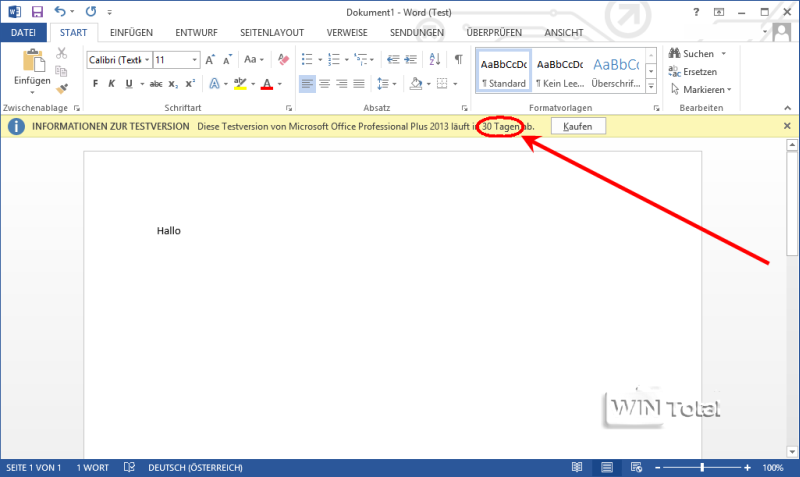Viewport: 800px width, 477px height.
Task: Apply yellow text highlight color
Action: 240,84
